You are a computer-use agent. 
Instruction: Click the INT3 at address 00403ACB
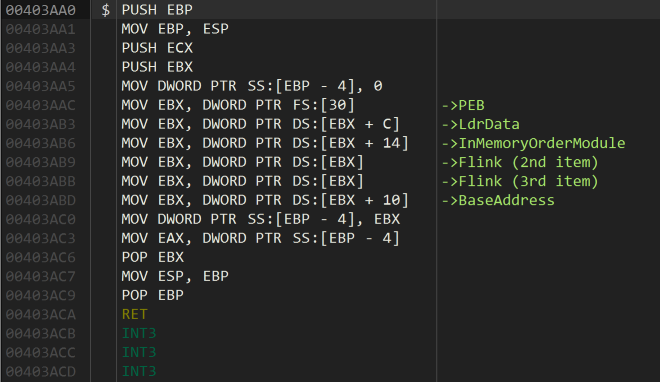tap(139, 333)
